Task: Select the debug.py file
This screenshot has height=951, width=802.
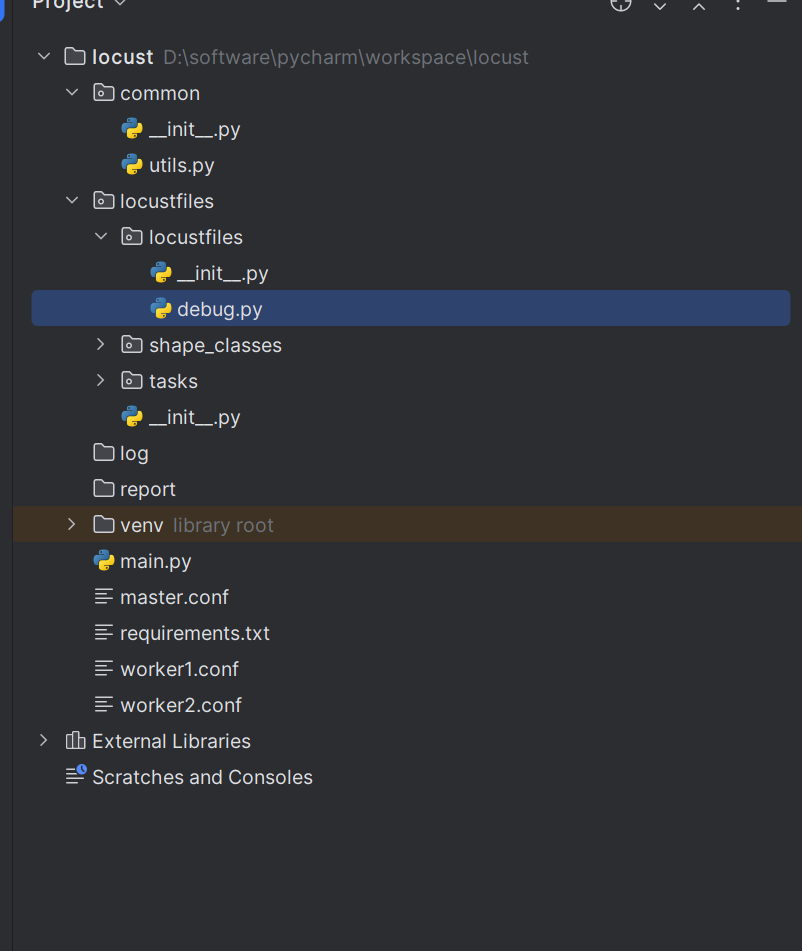Action: 219,309
